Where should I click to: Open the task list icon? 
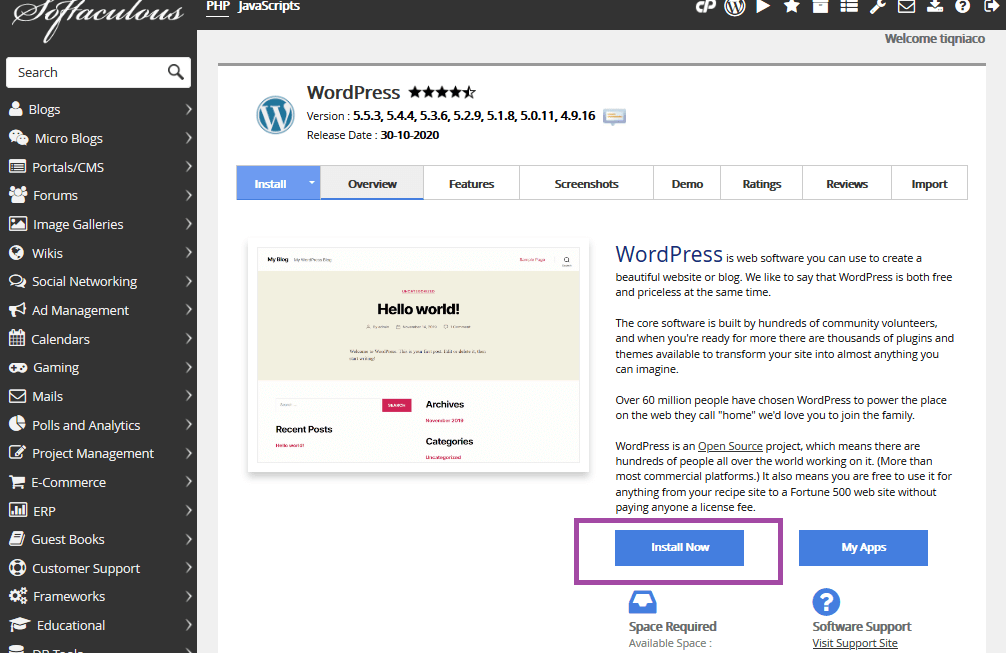[849, 6]
